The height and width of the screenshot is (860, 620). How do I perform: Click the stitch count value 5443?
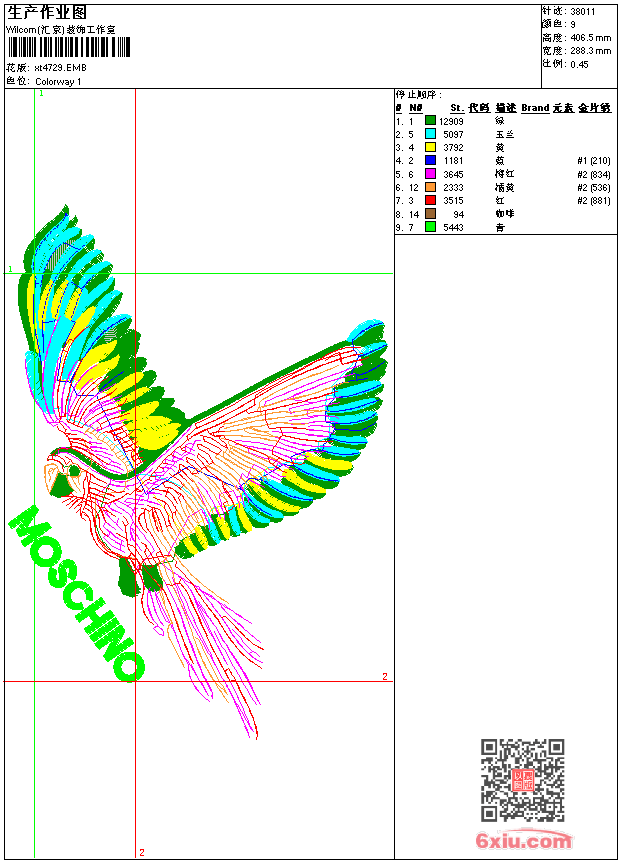pos(453,228)
